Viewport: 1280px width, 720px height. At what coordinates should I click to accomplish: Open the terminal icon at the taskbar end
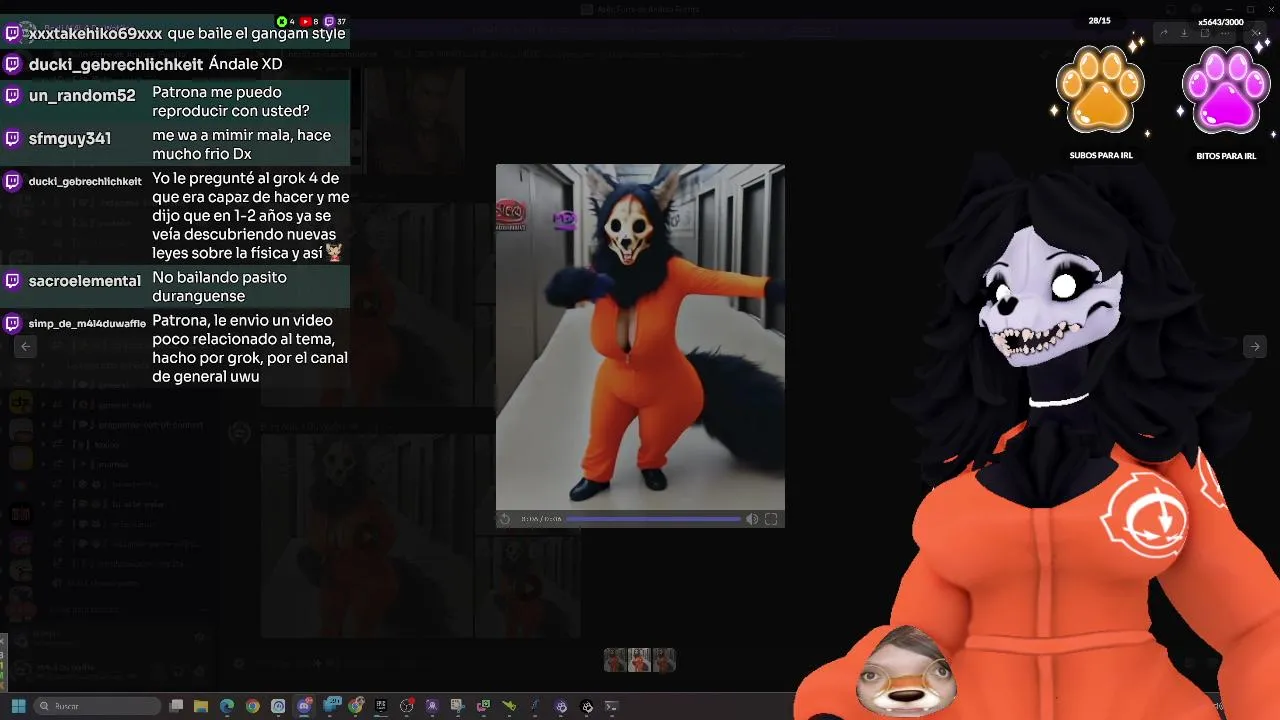(x=612, y=706)
